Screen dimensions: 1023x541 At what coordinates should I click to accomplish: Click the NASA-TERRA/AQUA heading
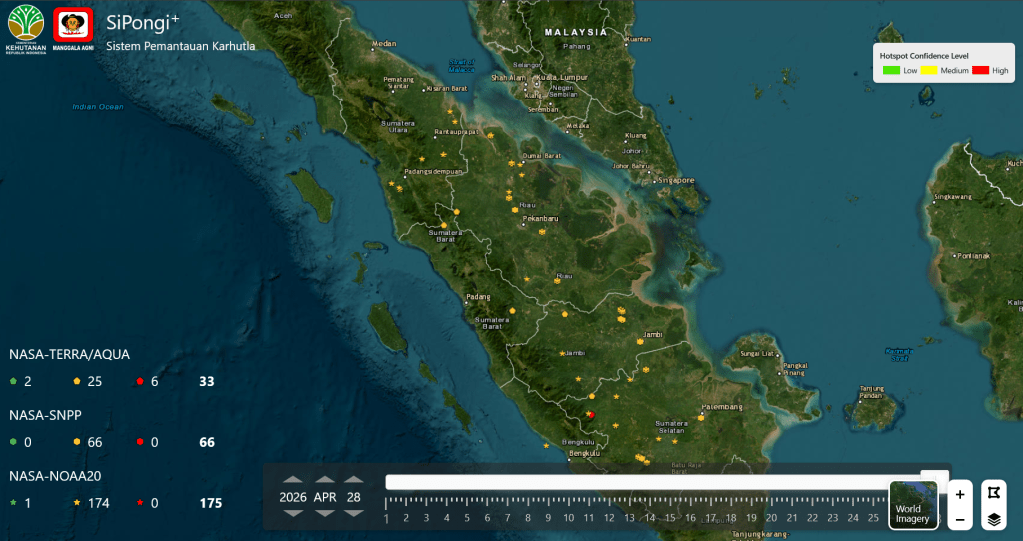pyautogui.click(x=69, y=354)
